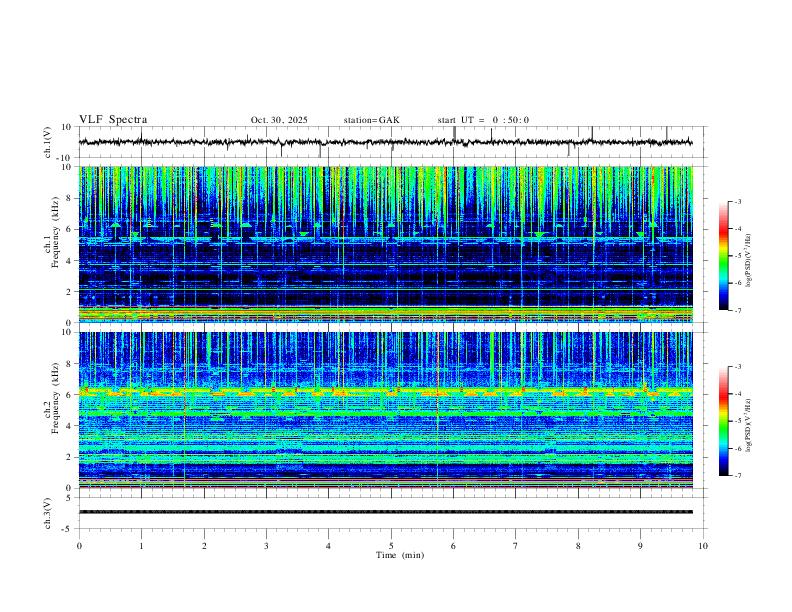Click time axis tick label "7"
792x612 pixels.
click(x=516, y=546)
